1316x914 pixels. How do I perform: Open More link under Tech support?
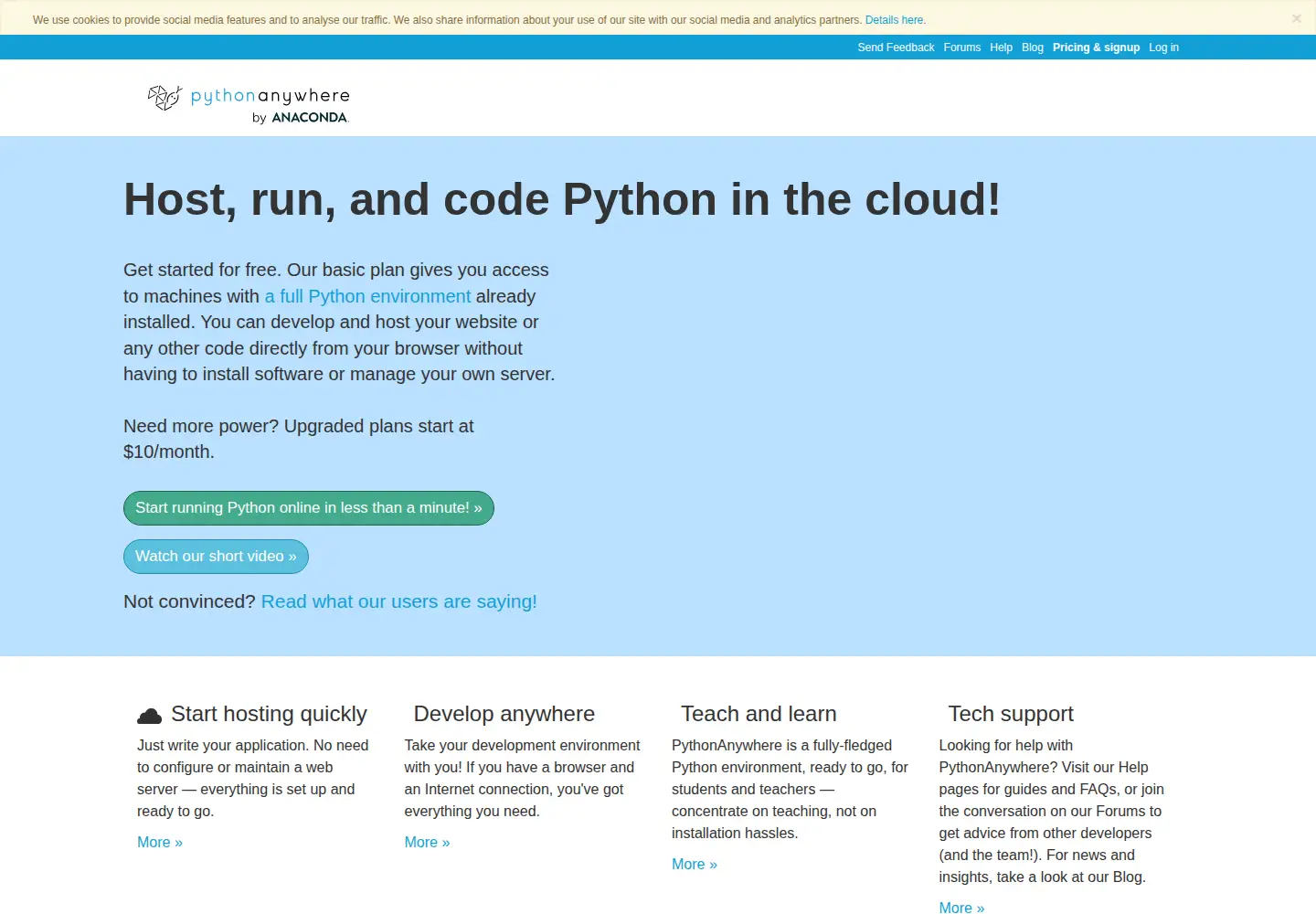pyautogui.click(x=961, y=908)
